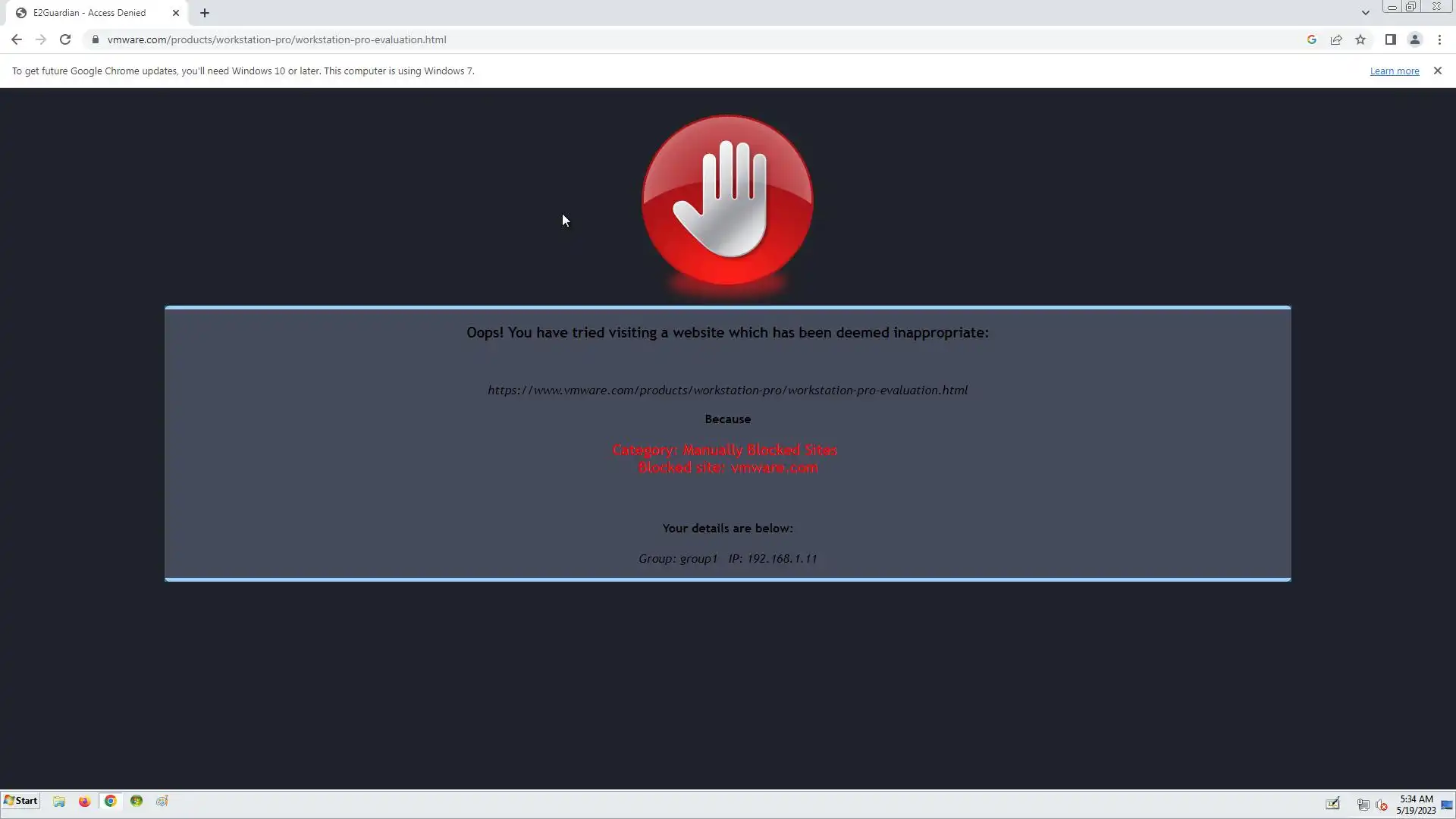
Task: Close the E2Guardian tab
Action: (176, 13)
